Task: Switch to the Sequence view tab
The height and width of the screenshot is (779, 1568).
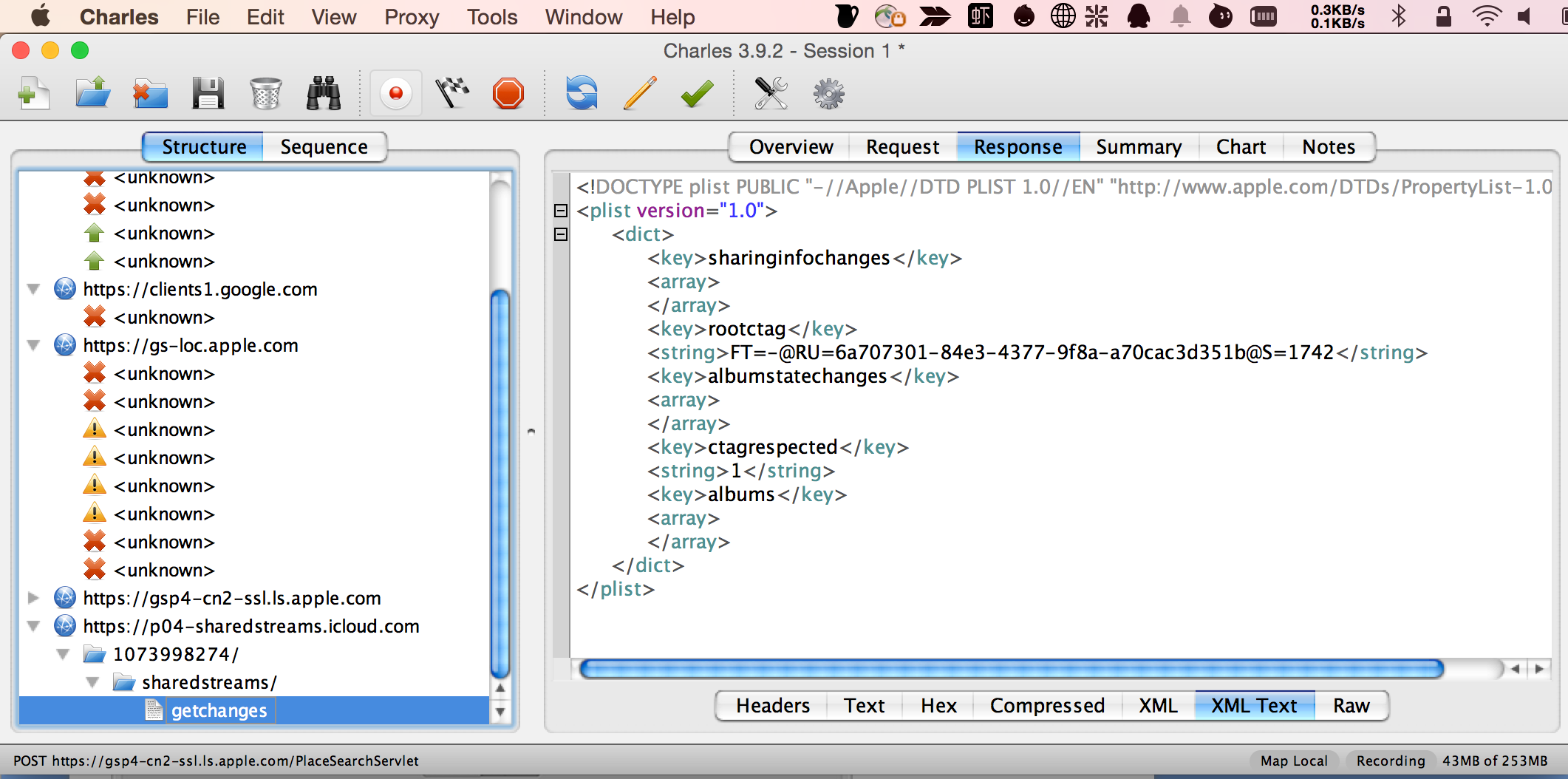Action: point(324,147)
